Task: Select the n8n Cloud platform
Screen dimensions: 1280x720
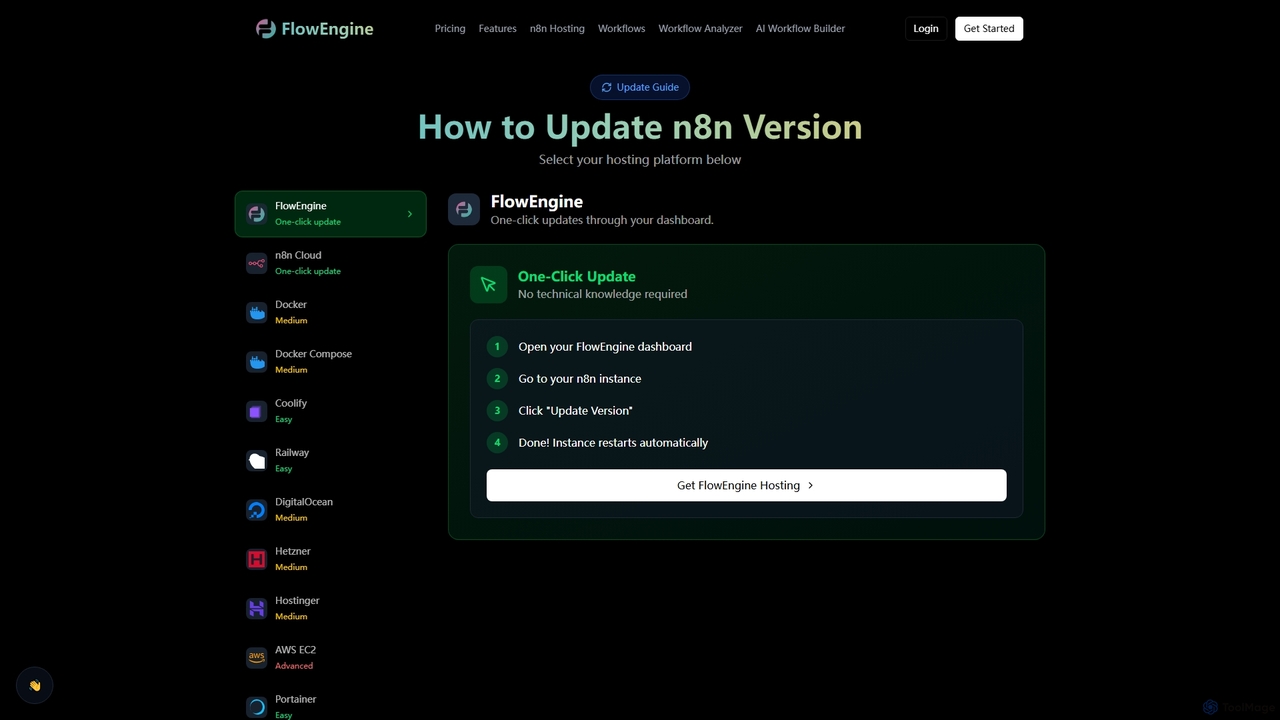Action: (330, 263)
